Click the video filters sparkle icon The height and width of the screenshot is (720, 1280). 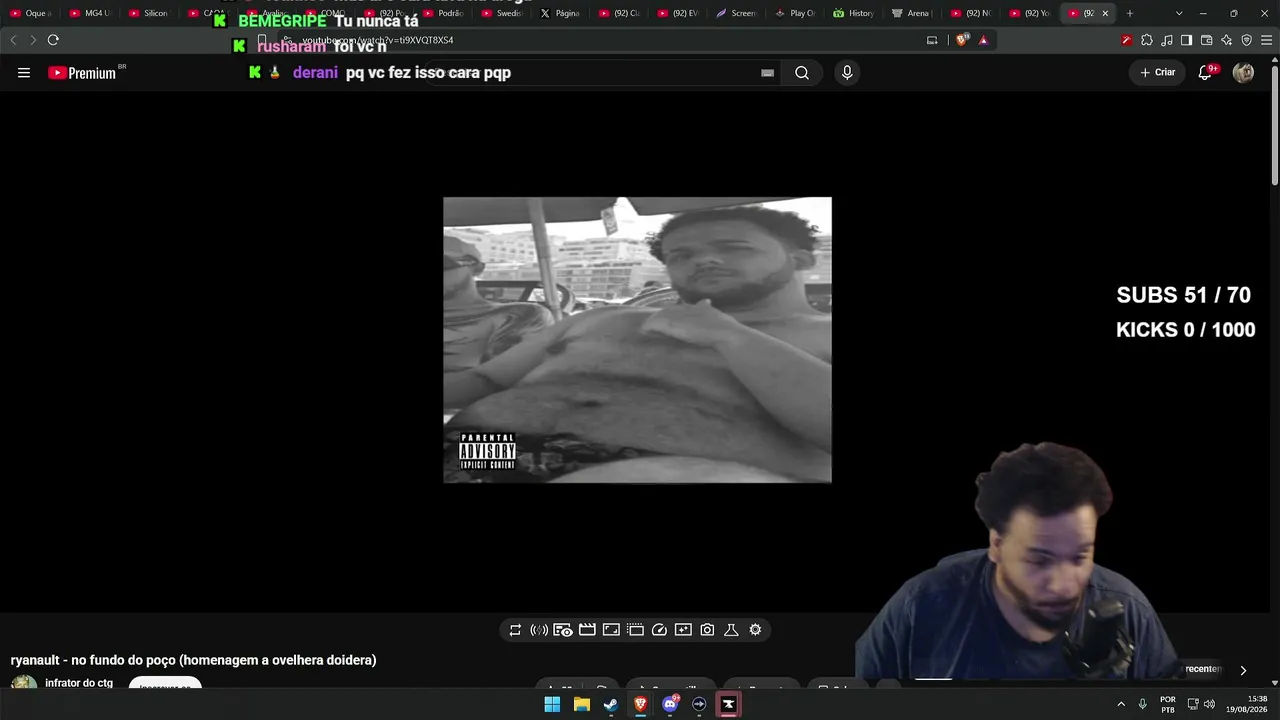point(683,630)
